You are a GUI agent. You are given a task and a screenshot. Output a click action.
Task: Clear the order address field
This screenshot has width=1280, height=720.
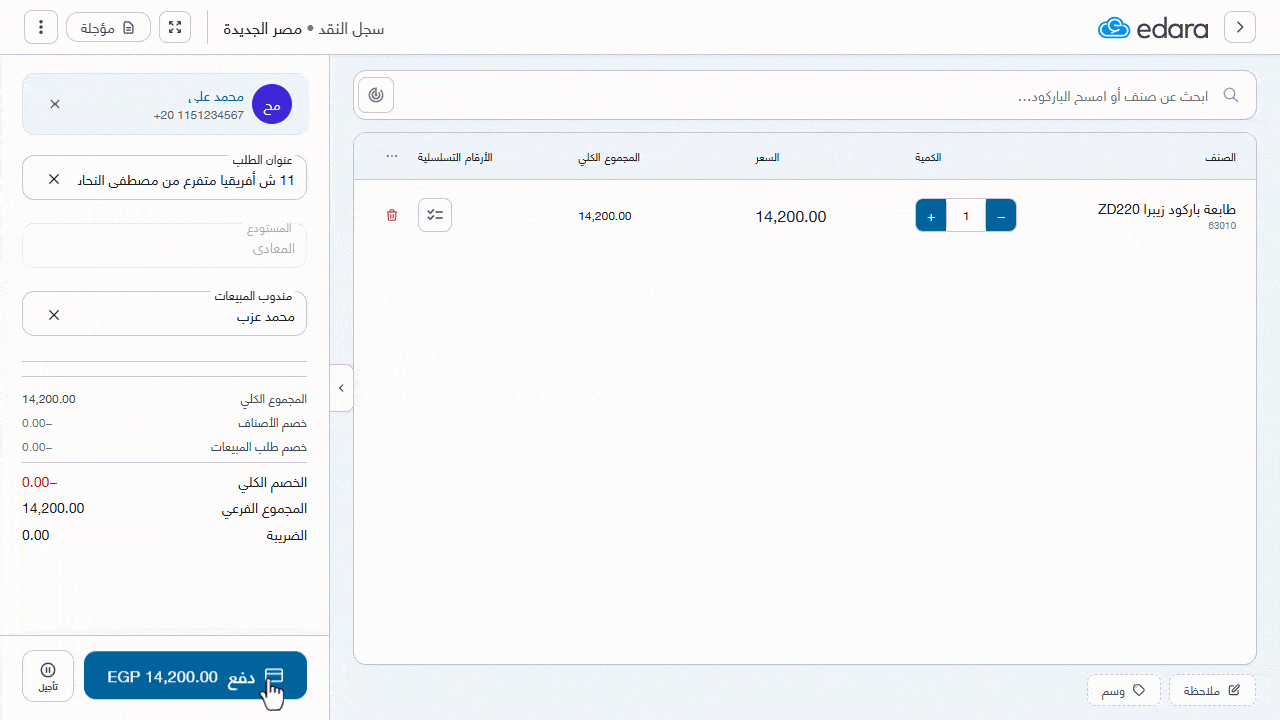click(x=54, y=179)
